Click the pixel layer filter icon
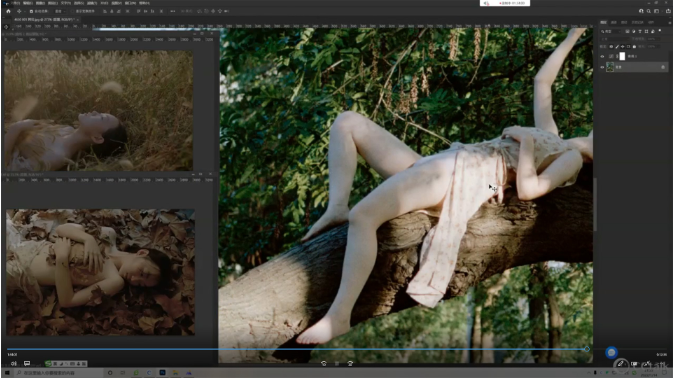The width and height of the screenshot is (673, 379). [x=628, y=31]
